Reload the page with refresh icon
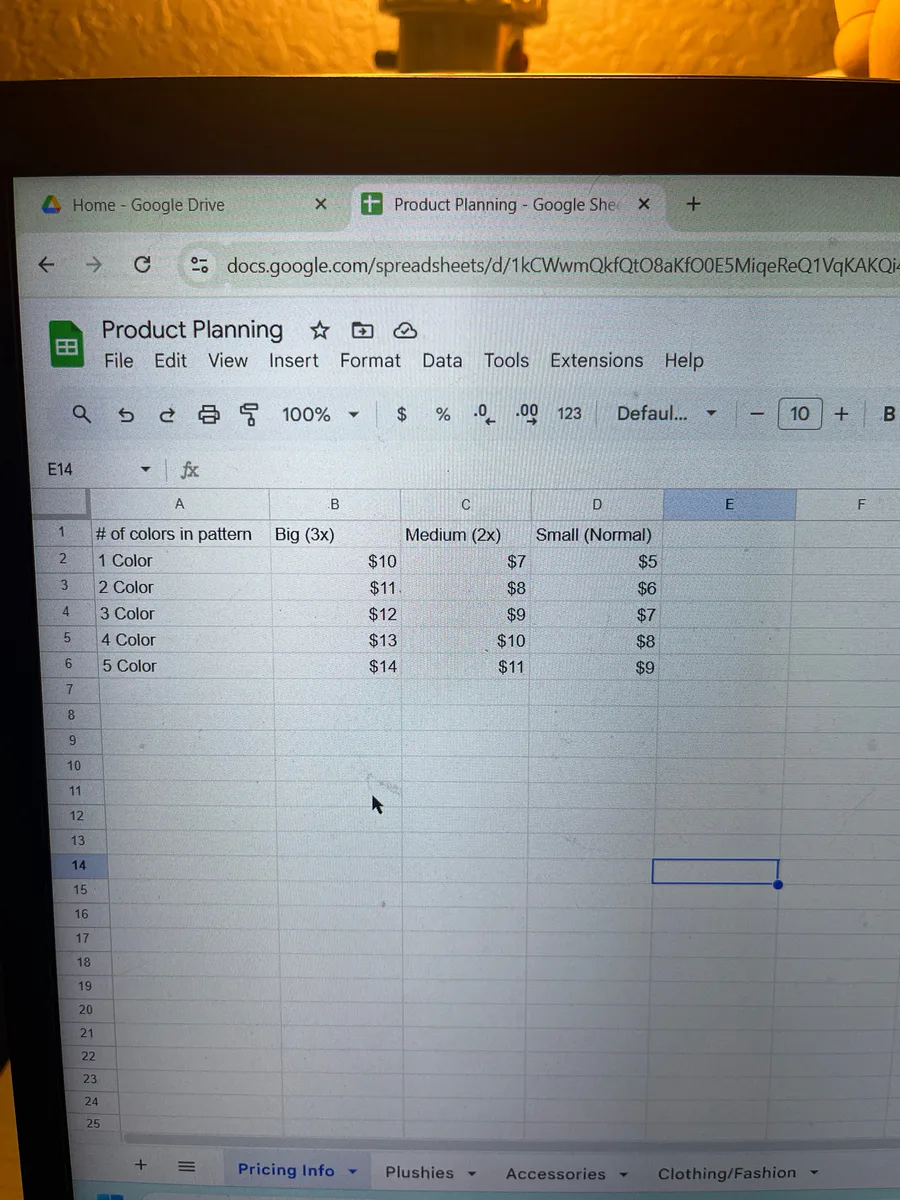Viewport: 900px width, 1200px height. 143,265
